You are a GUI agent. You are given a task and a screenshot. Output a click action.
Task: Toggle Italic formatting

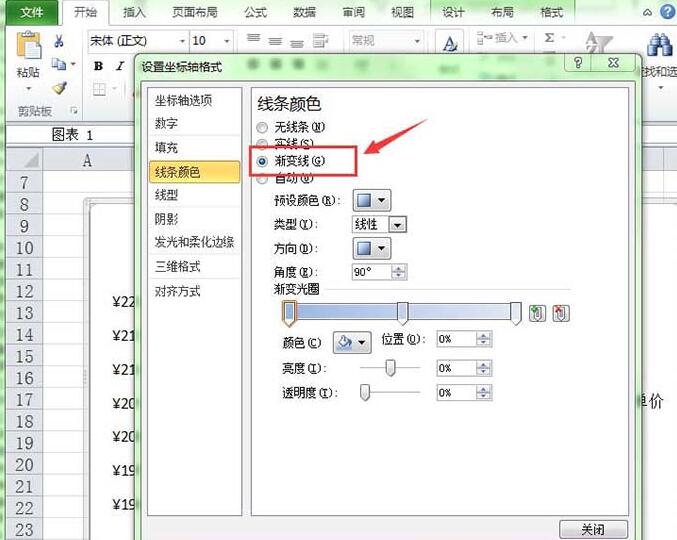(x=120, y=66)
